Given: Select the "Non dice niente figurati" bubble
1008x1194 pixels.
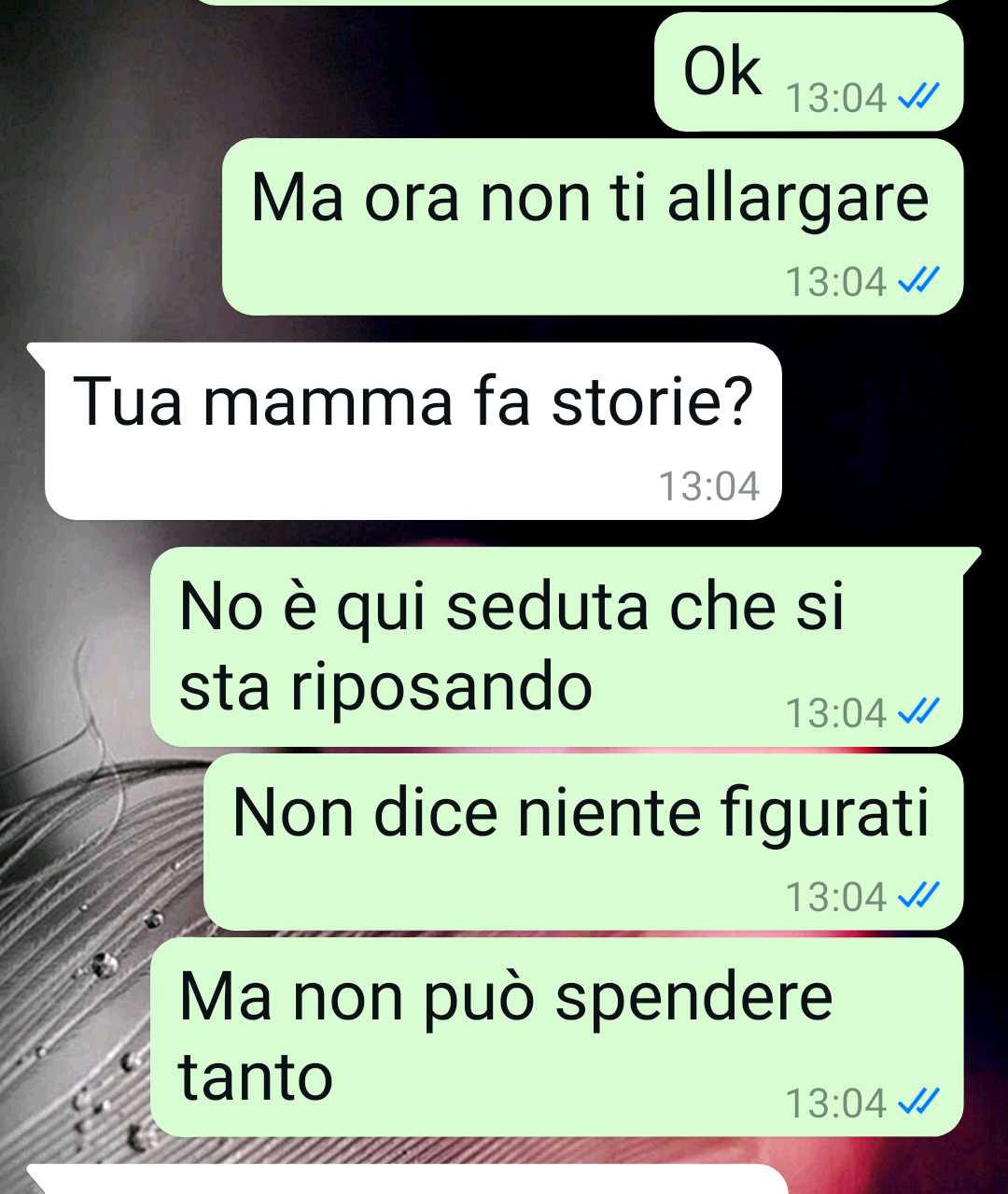Looking at the screenshot, I should coord(583,842).
